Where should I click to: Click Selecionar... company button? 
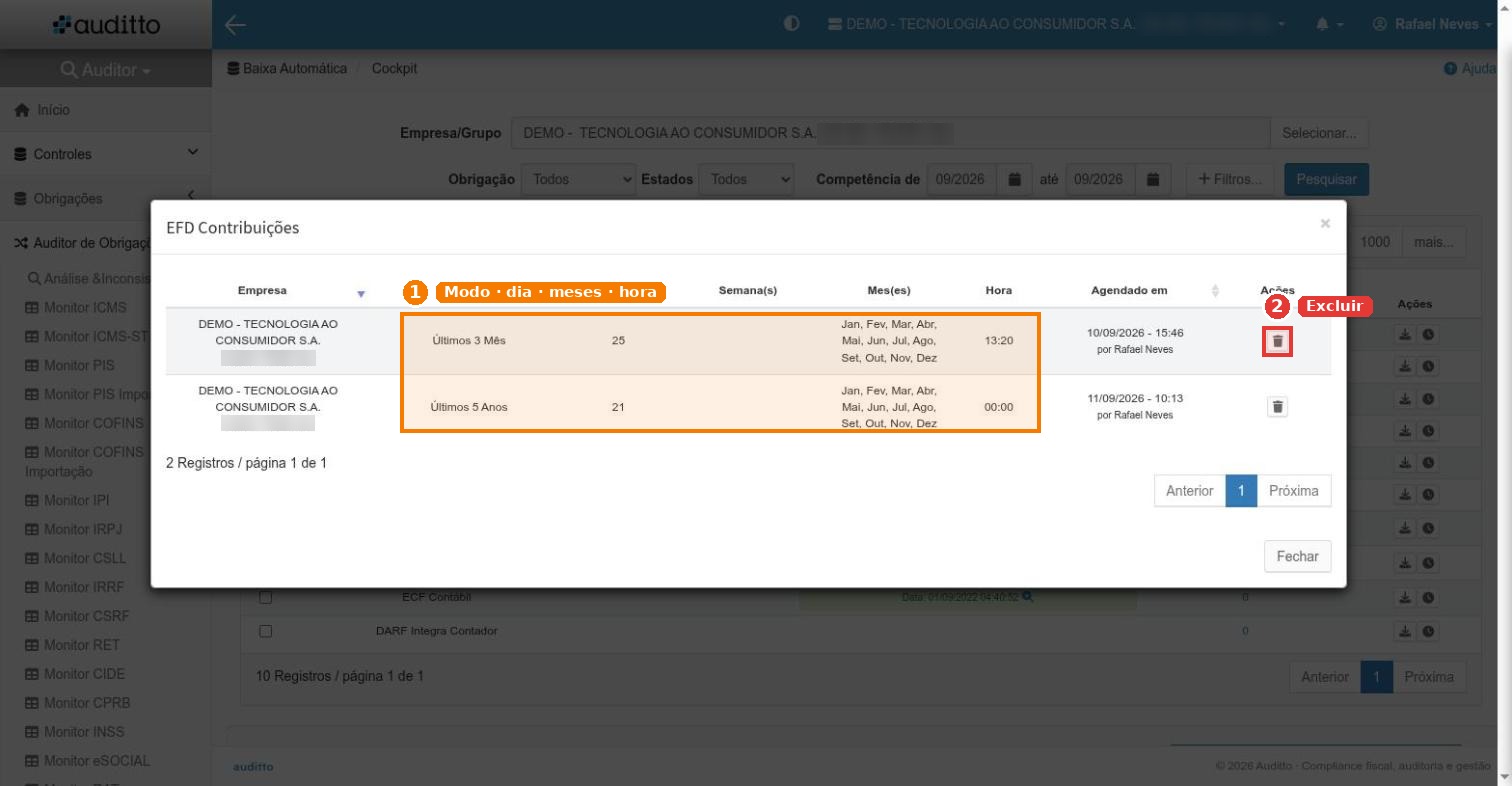tap(1319, 133)
